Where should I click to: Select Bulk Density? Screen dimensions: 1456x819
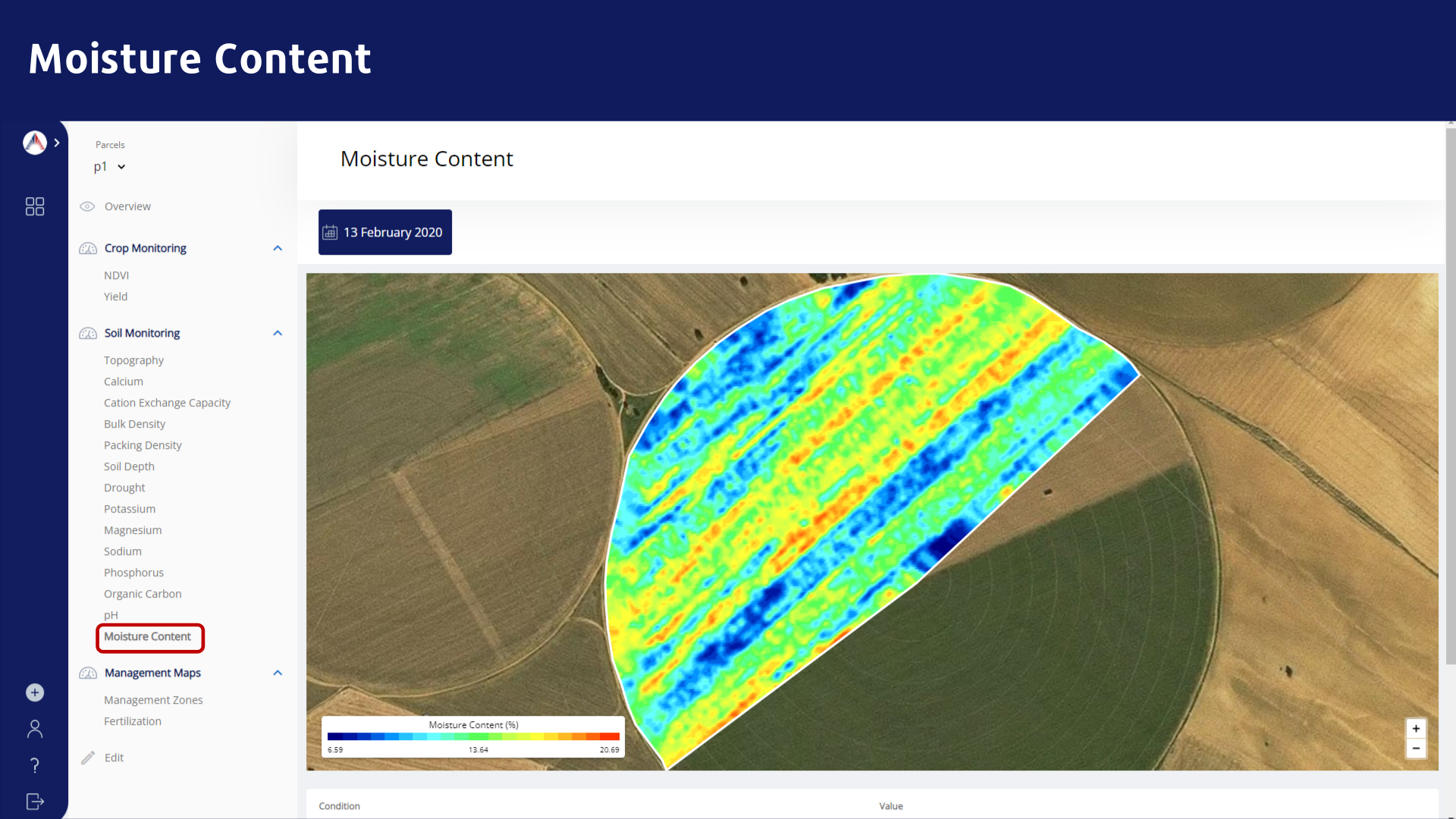pyautogui.click(x=134, y=424)
